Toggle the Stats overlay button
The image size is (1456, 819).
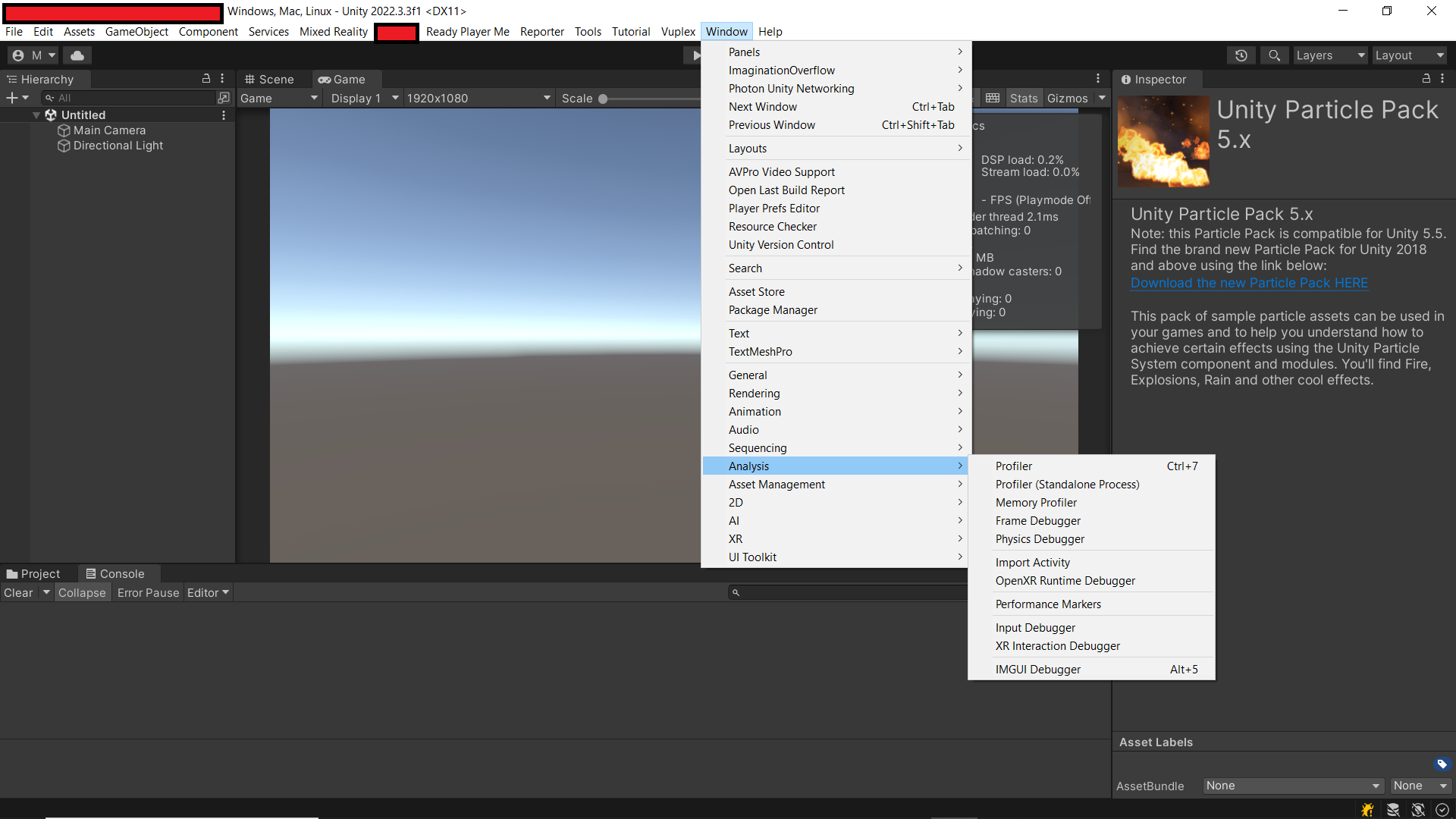[x=1023, y=99]
